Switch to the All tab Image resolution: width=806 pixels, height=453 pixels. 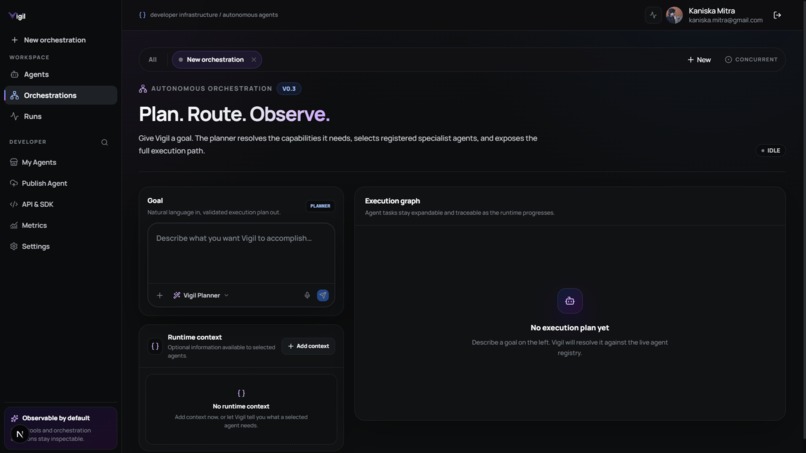pyautogui.click(x=153, y=60)
